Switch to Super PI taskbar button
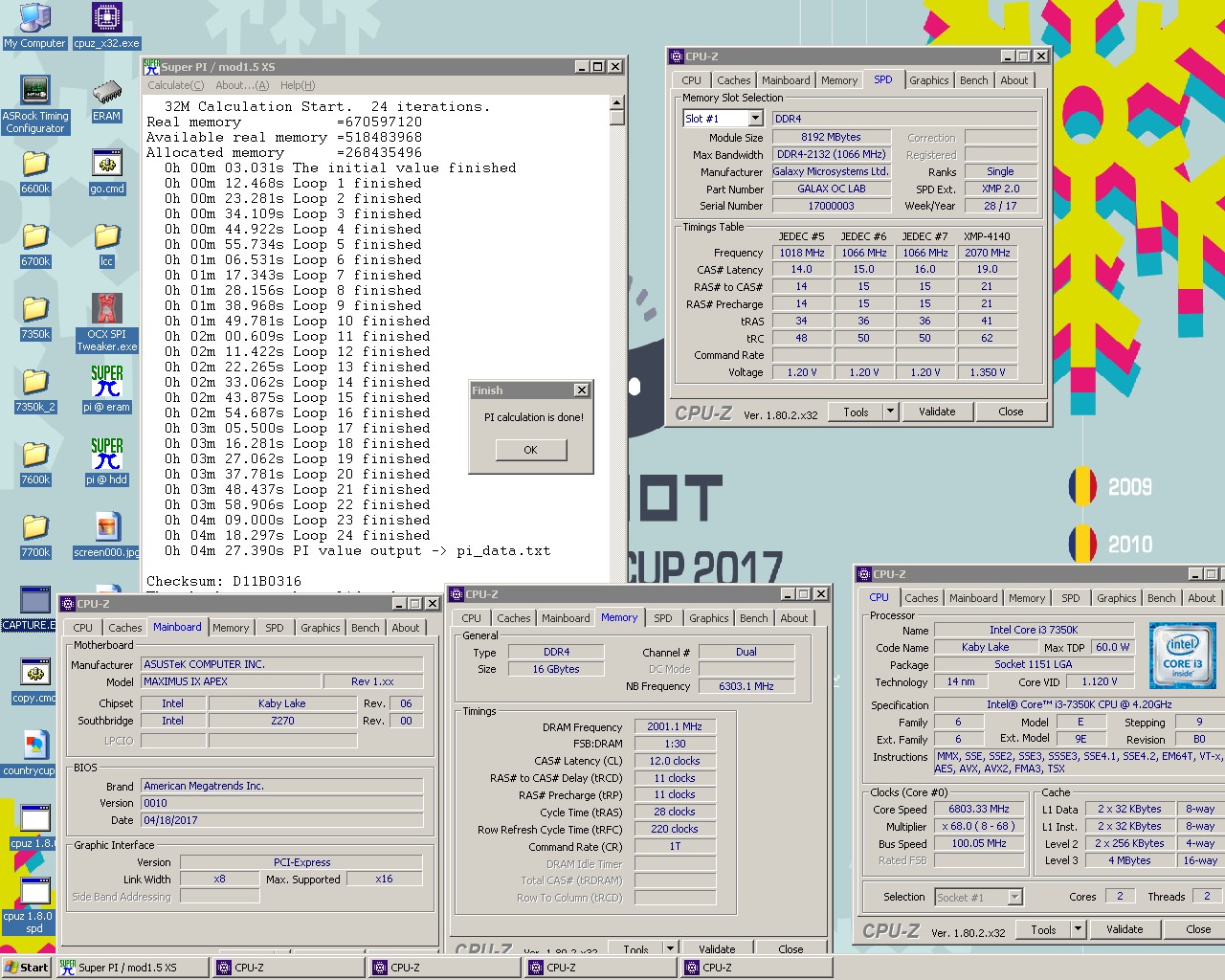Viewport: 1225px width, 980px height. (x=131, y=968)
